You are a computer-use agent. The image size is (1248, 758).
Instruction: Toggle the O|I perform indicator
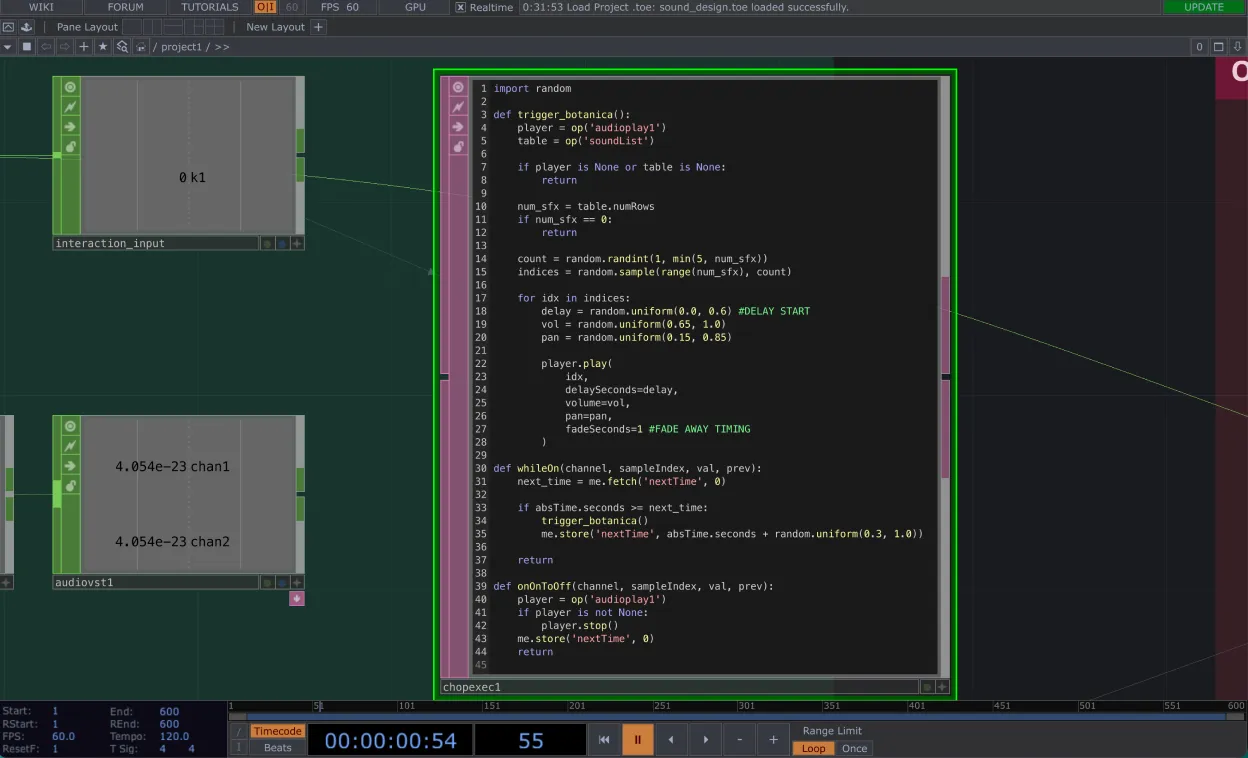pos(265,7)
